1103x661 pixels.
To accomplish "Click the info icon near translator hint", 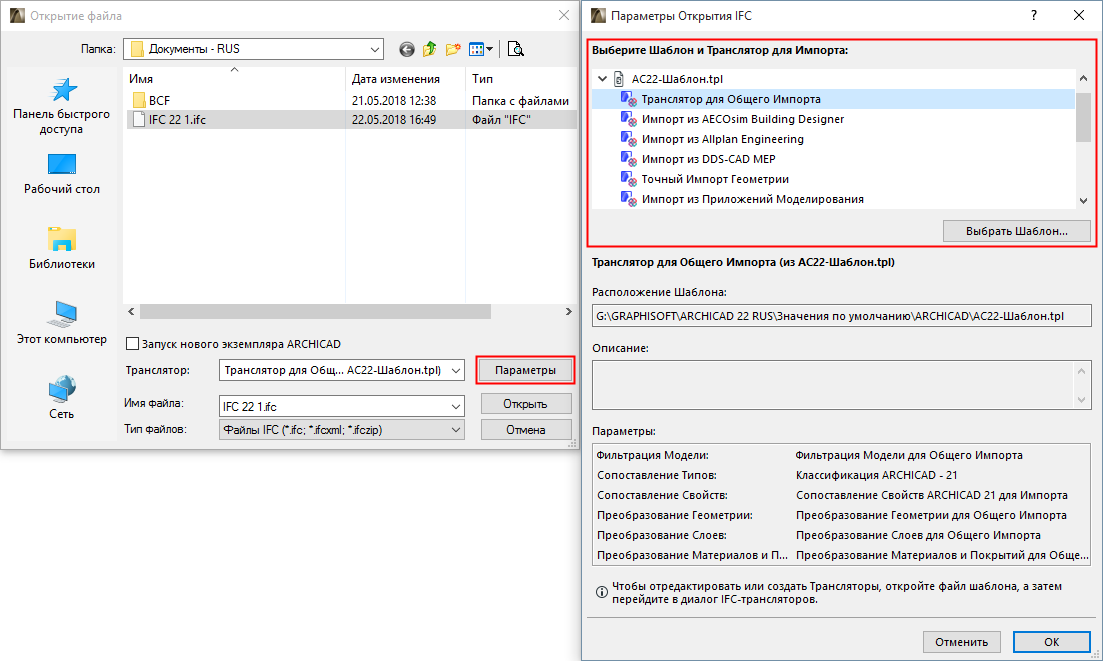I will [x=602, y=592].
